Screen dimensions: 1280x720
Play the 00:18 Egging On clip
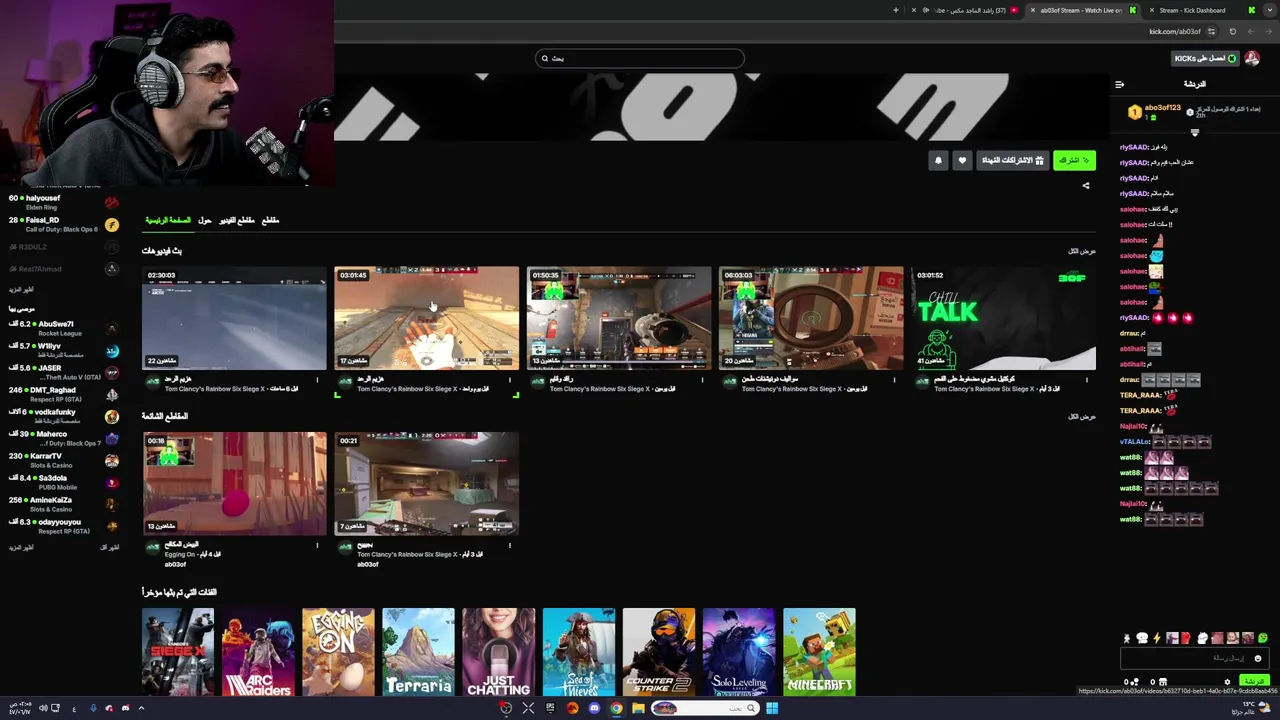coord(234,483)
